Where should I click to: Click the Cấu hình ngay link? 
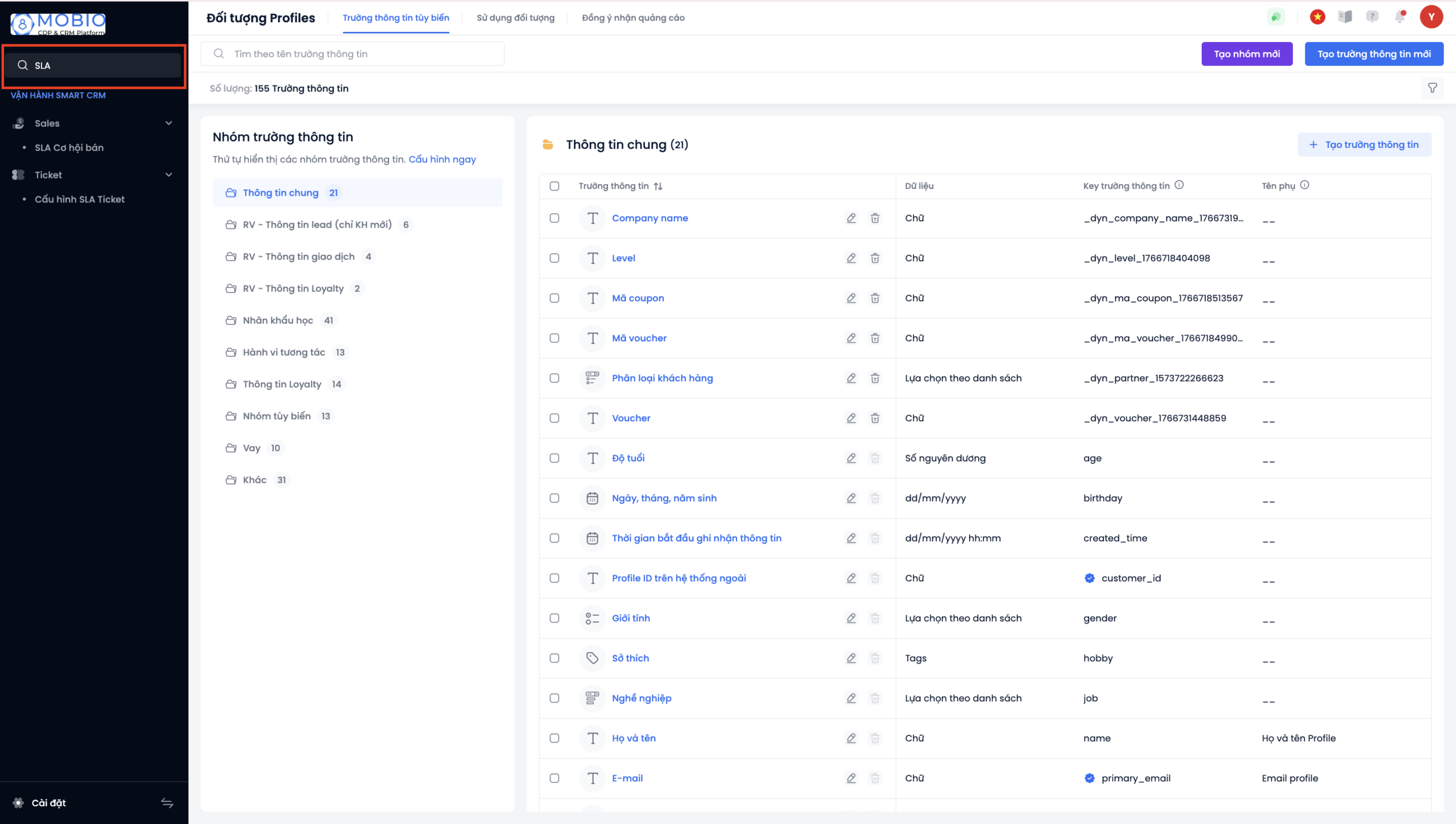(x=442, y=159)
